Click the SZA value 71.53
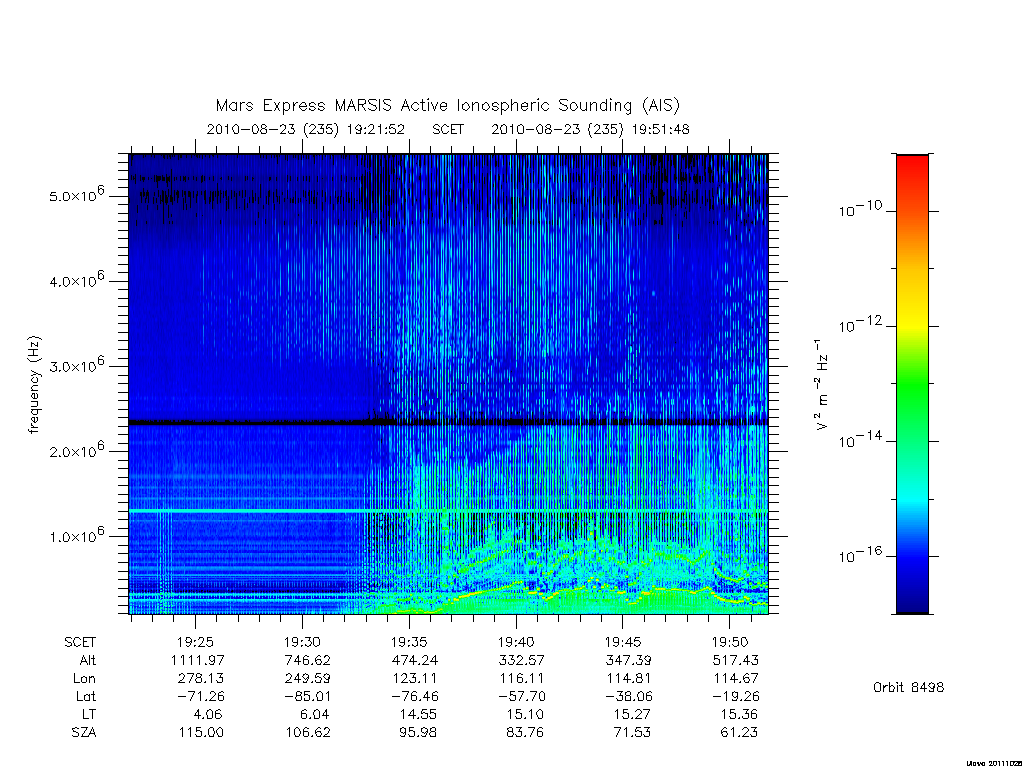Screen dimensions: 1024x768 click(x=632, y=733)
